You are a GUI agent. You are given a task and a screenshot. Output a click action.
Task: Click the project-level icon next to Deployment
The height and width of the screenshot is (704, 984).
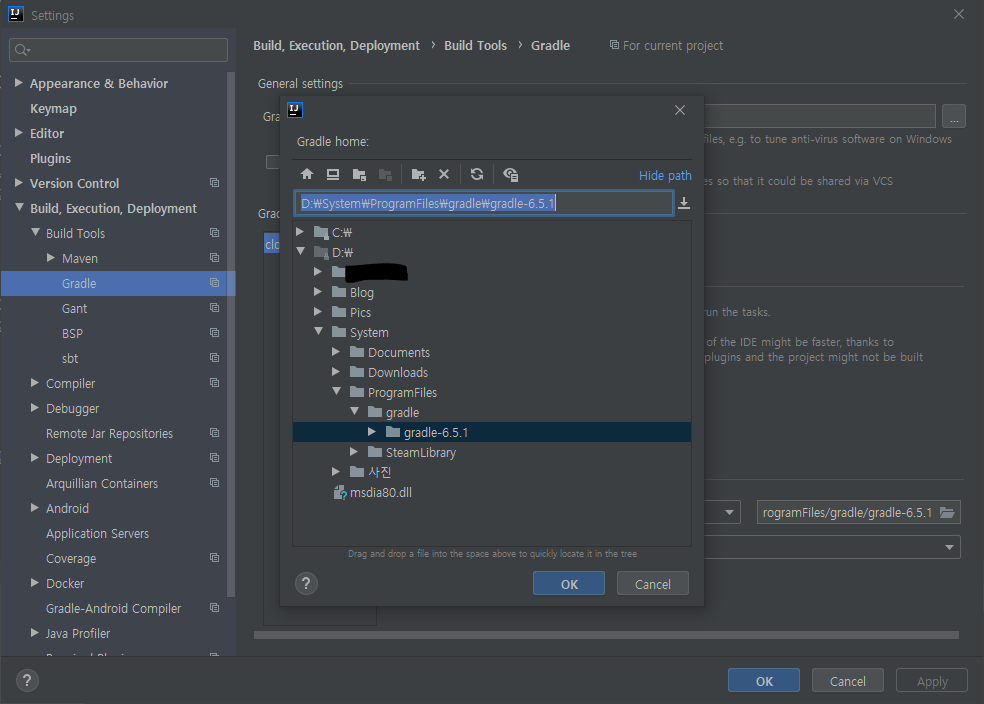tap(215, 457)
